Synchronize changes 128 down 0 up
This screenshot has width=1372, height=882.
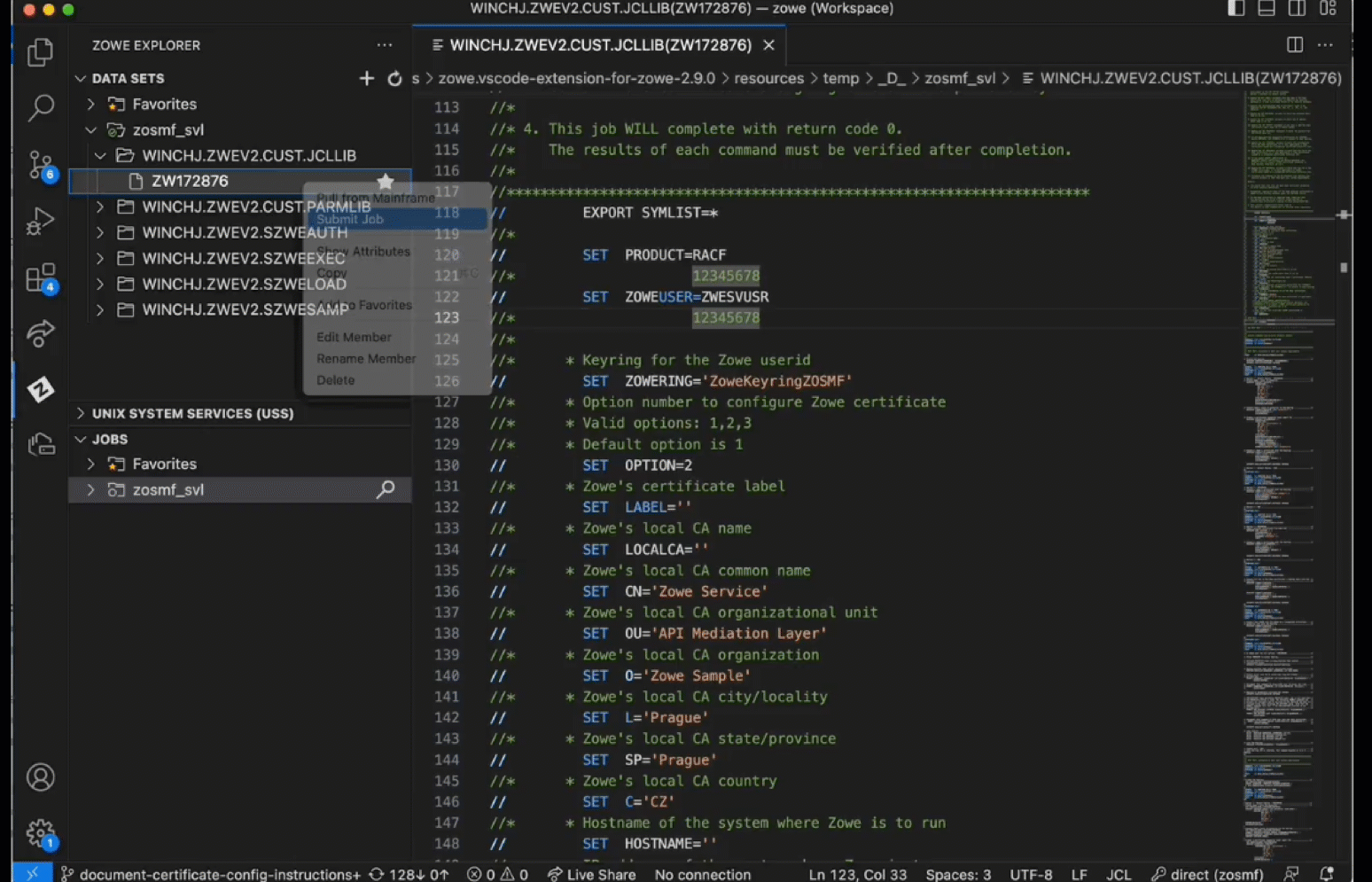coord(409,874)
